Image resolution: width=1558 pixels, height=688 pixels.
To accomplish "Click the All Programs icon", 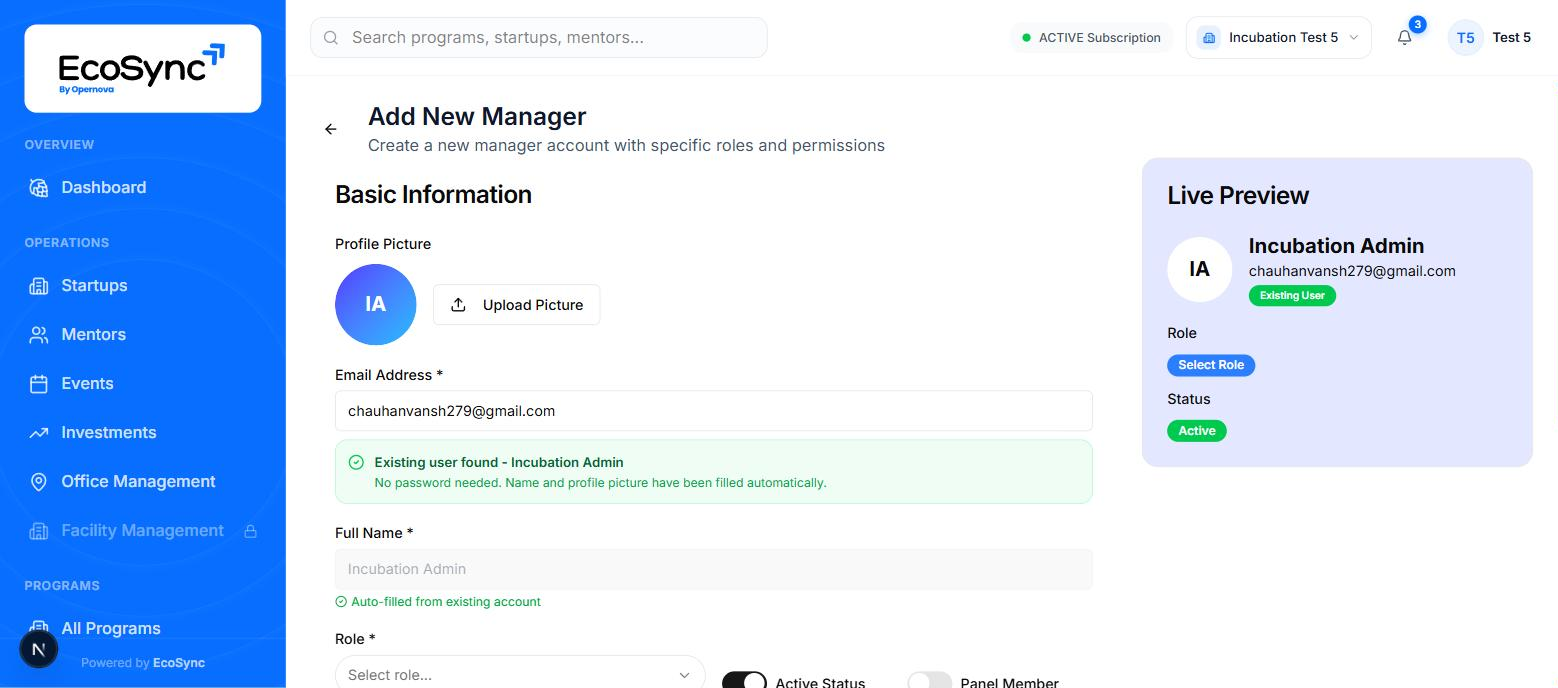I will coord(39,628).
